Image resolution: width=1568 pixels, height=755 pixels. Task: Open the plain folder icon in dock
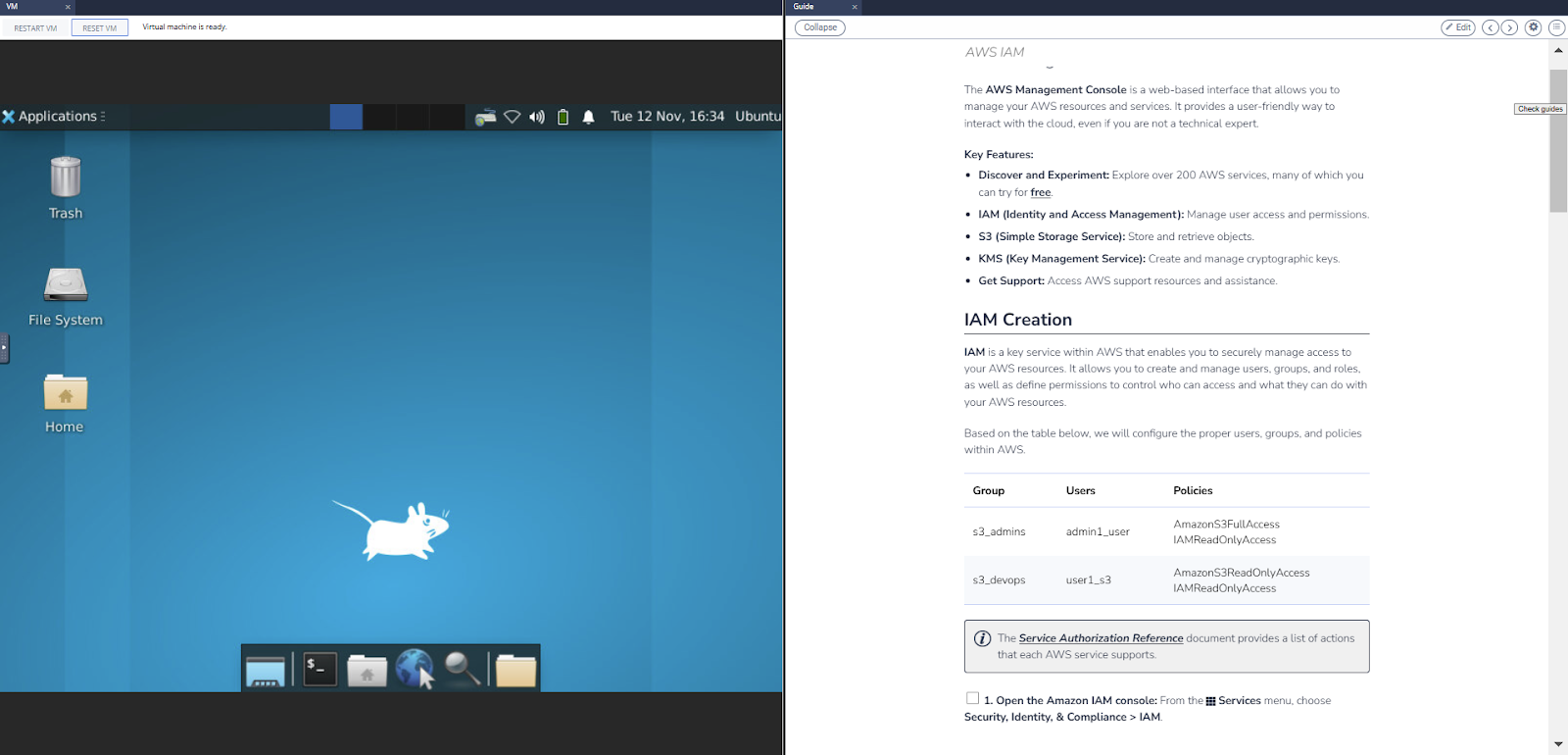click(x=515, y=671)
